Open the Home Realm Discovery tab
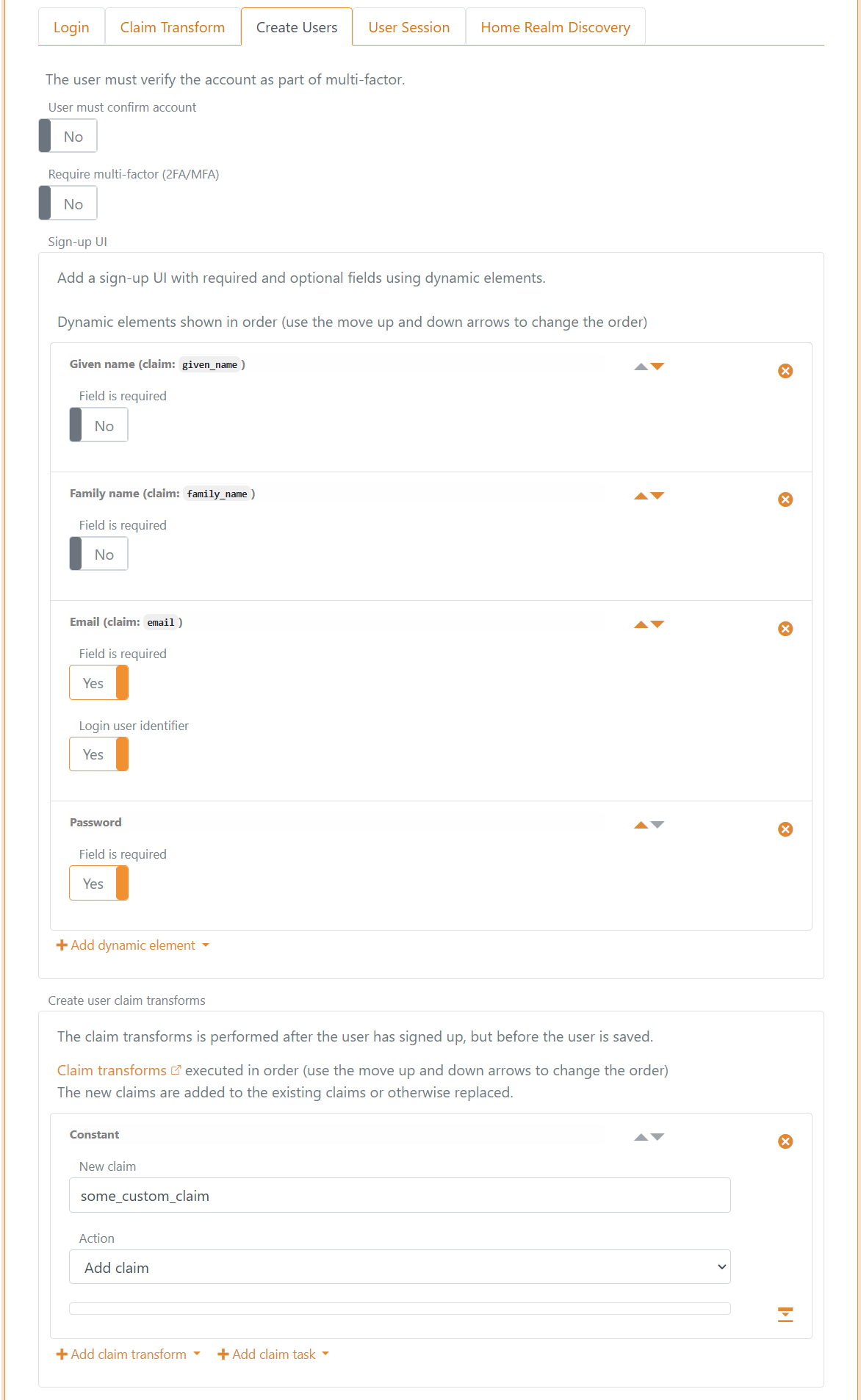Viewport: 861px width, 1400px height. [555, 26]
